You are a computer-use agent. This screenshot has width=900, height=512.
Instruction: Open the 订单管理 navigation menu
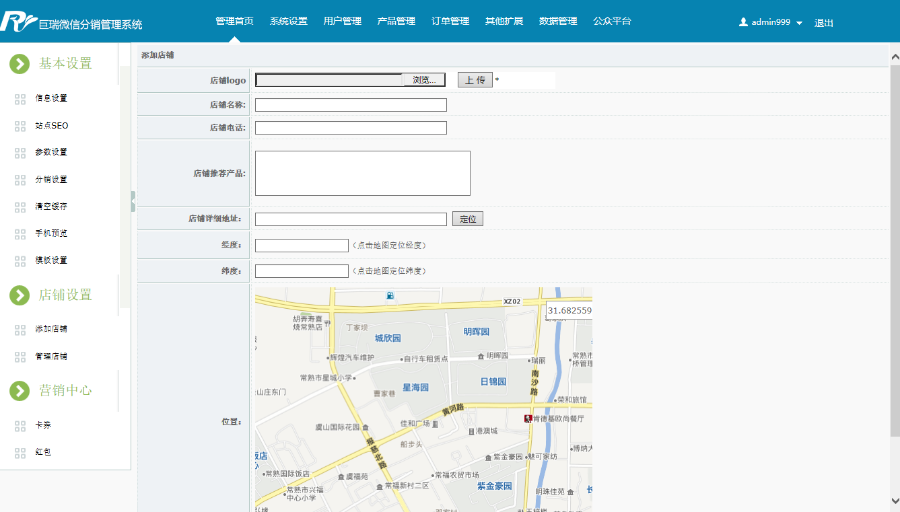(450, 21)
